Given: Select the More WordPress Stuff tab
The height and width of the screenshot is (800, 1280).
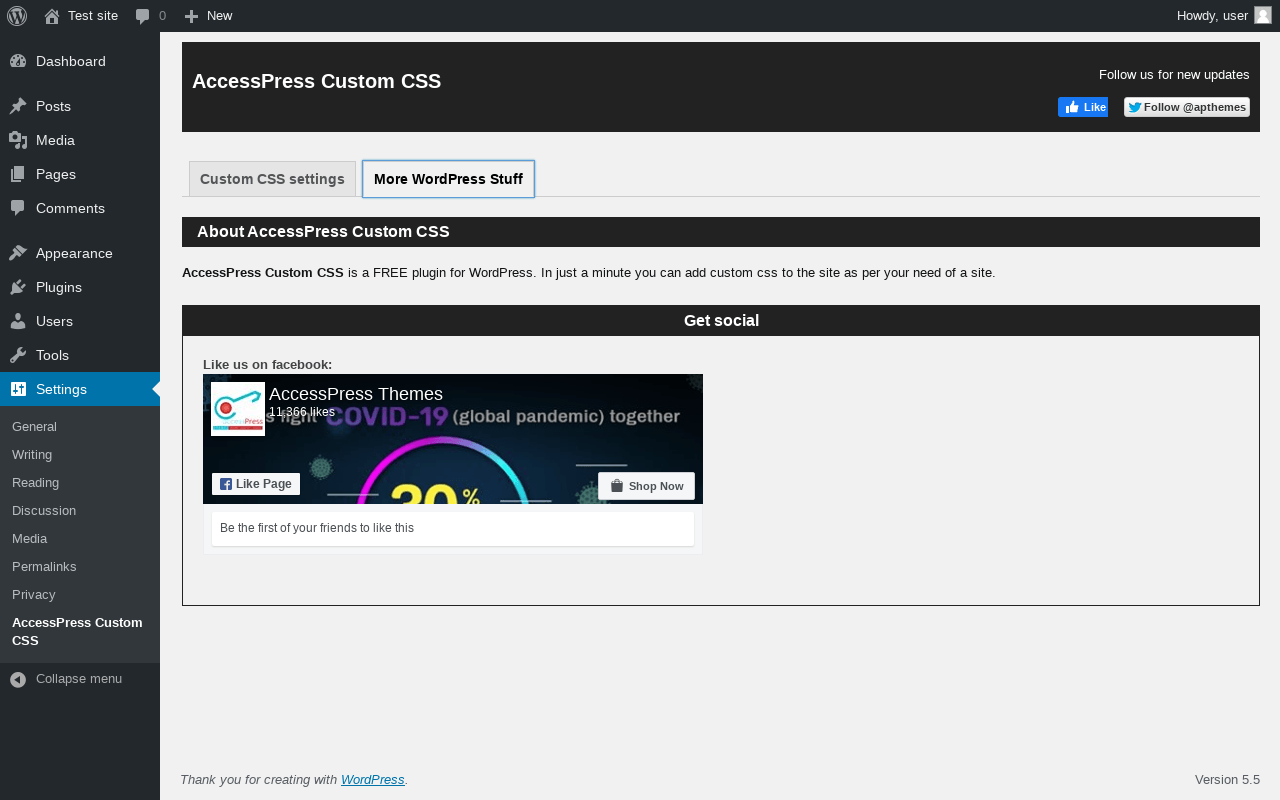Looking at the screenshot, I should click(x=448, y=179).
